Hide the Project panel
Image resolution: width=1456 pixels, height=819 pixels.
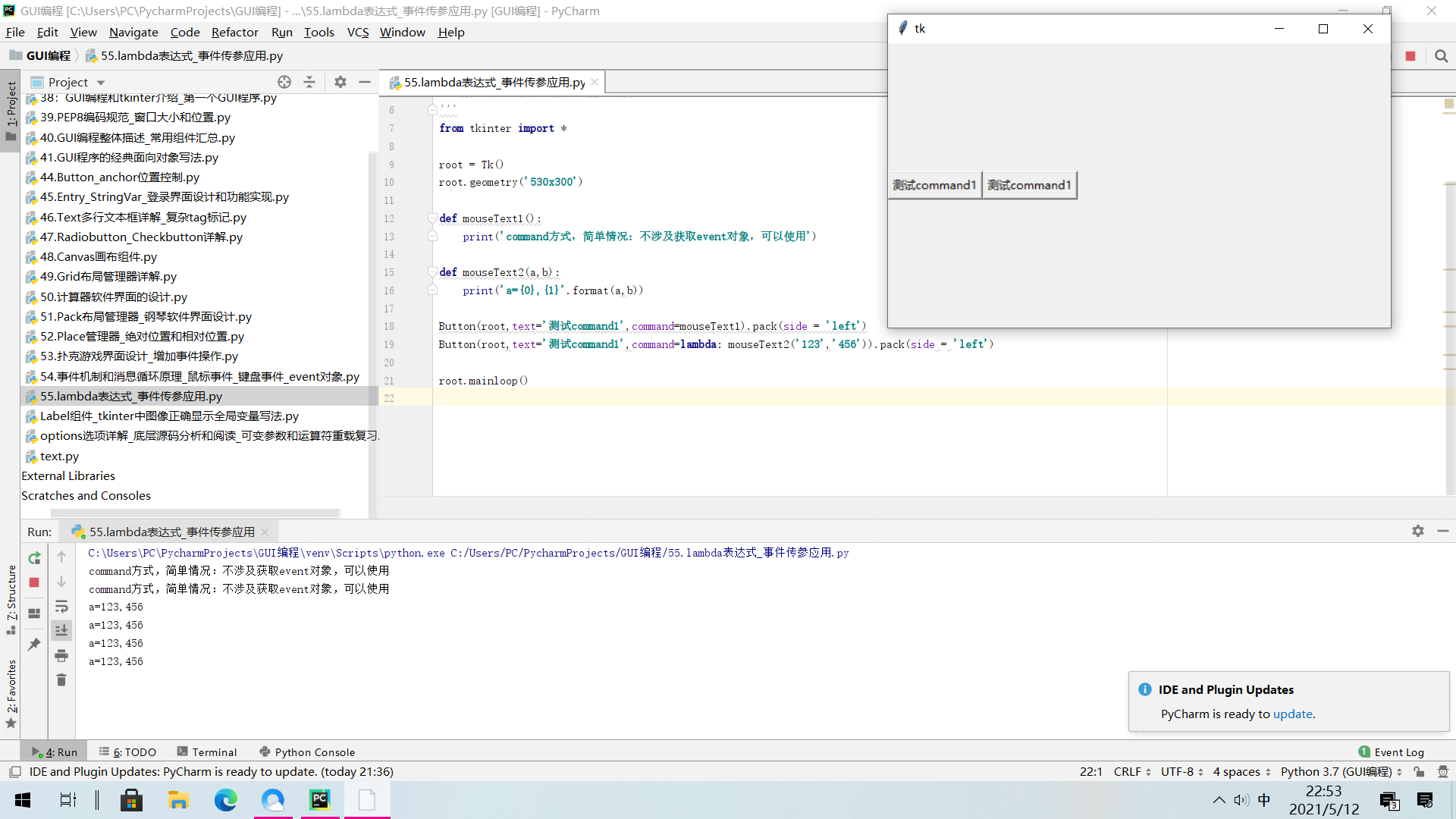click(x=365, y=82)
